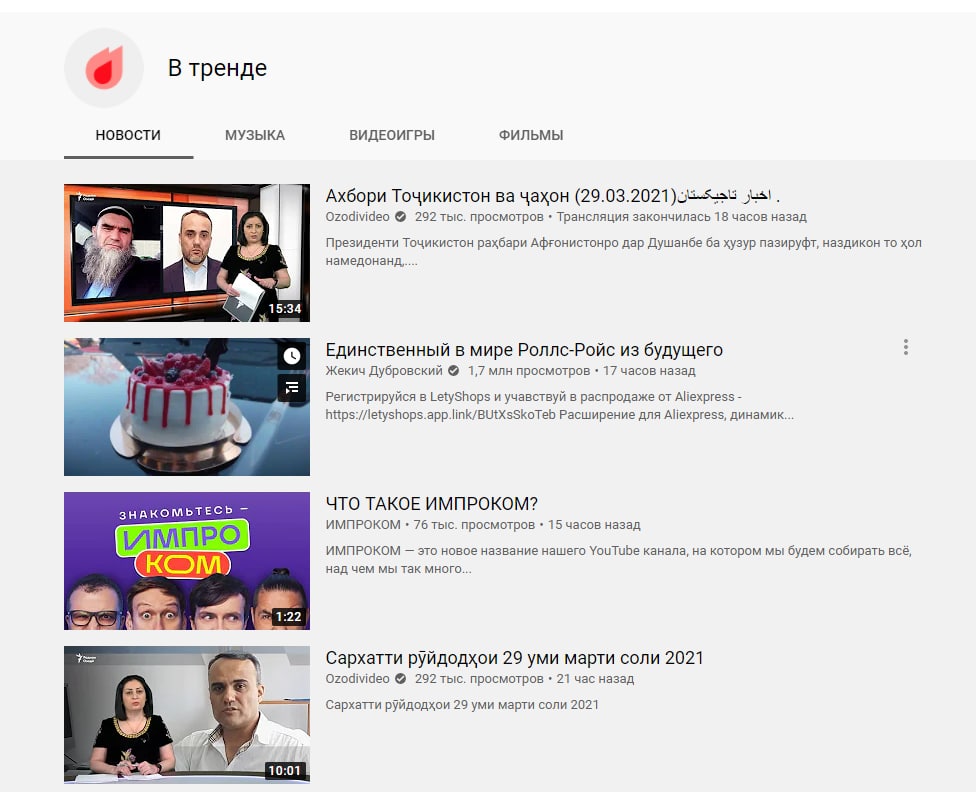This screenshot has height=792, width=976.
Task: Click '15 часов назад' text
Action: click(x=594, y=525)
